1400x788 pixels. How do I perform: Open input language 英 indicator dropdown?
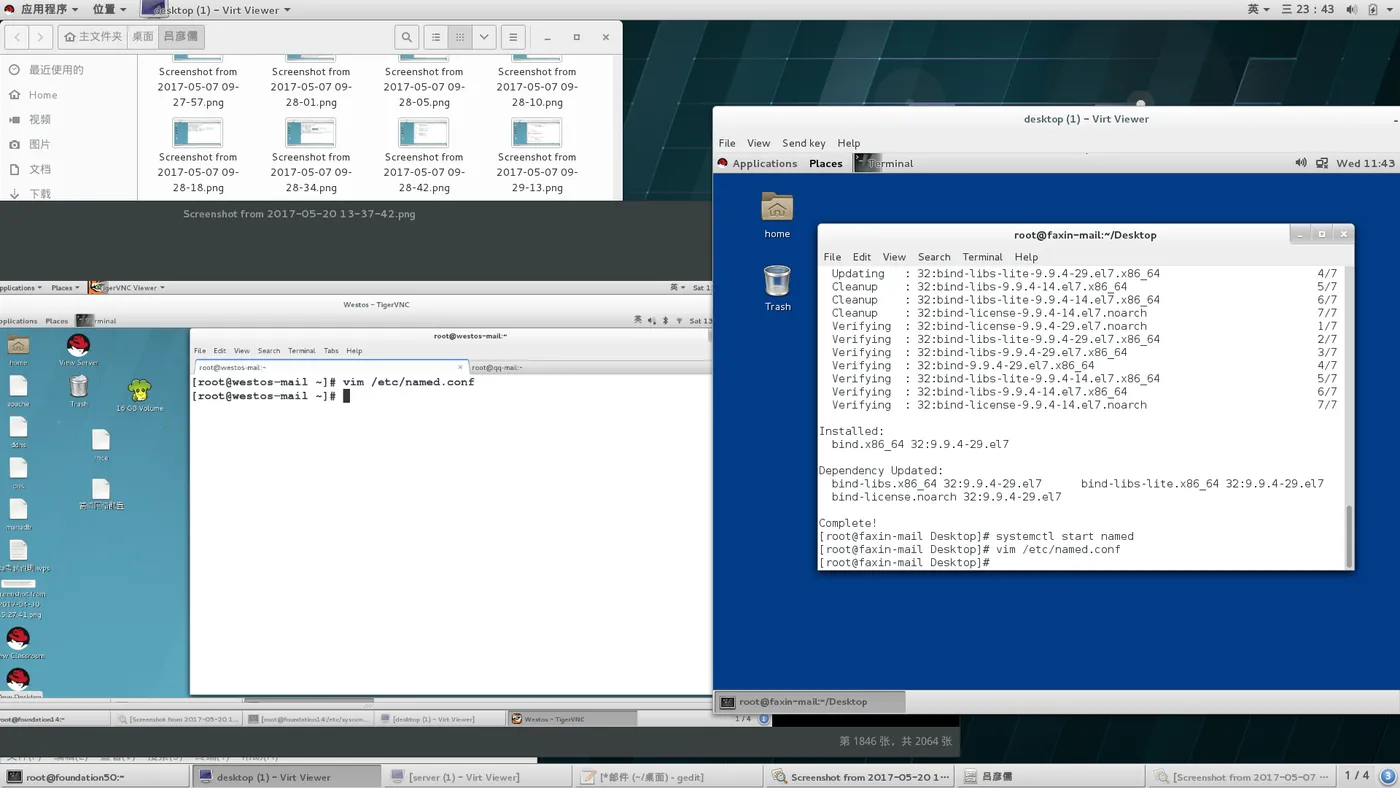tap(1258, 9)
